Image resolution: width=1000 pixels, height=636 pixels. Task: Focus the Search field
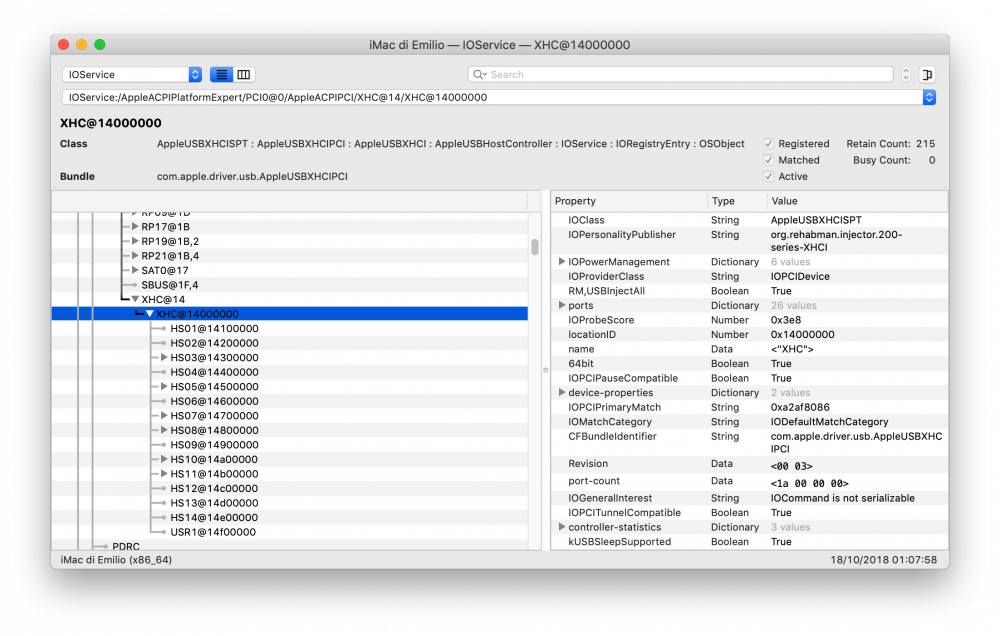coord(680,75)
